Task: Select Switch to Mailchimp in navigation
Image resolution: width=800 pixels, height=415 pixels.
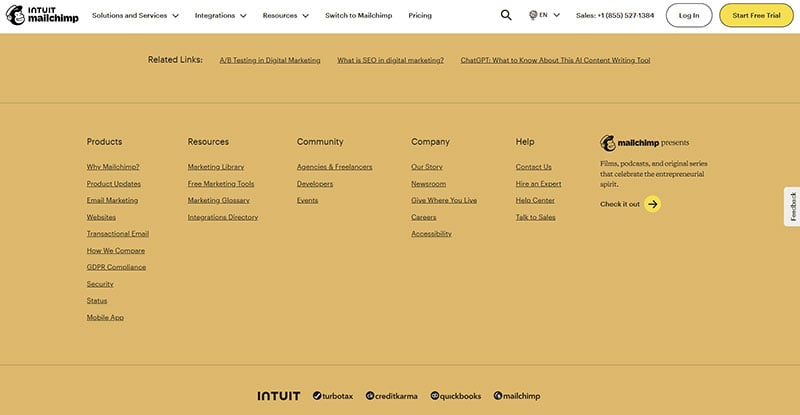Action: click(358, 16)
